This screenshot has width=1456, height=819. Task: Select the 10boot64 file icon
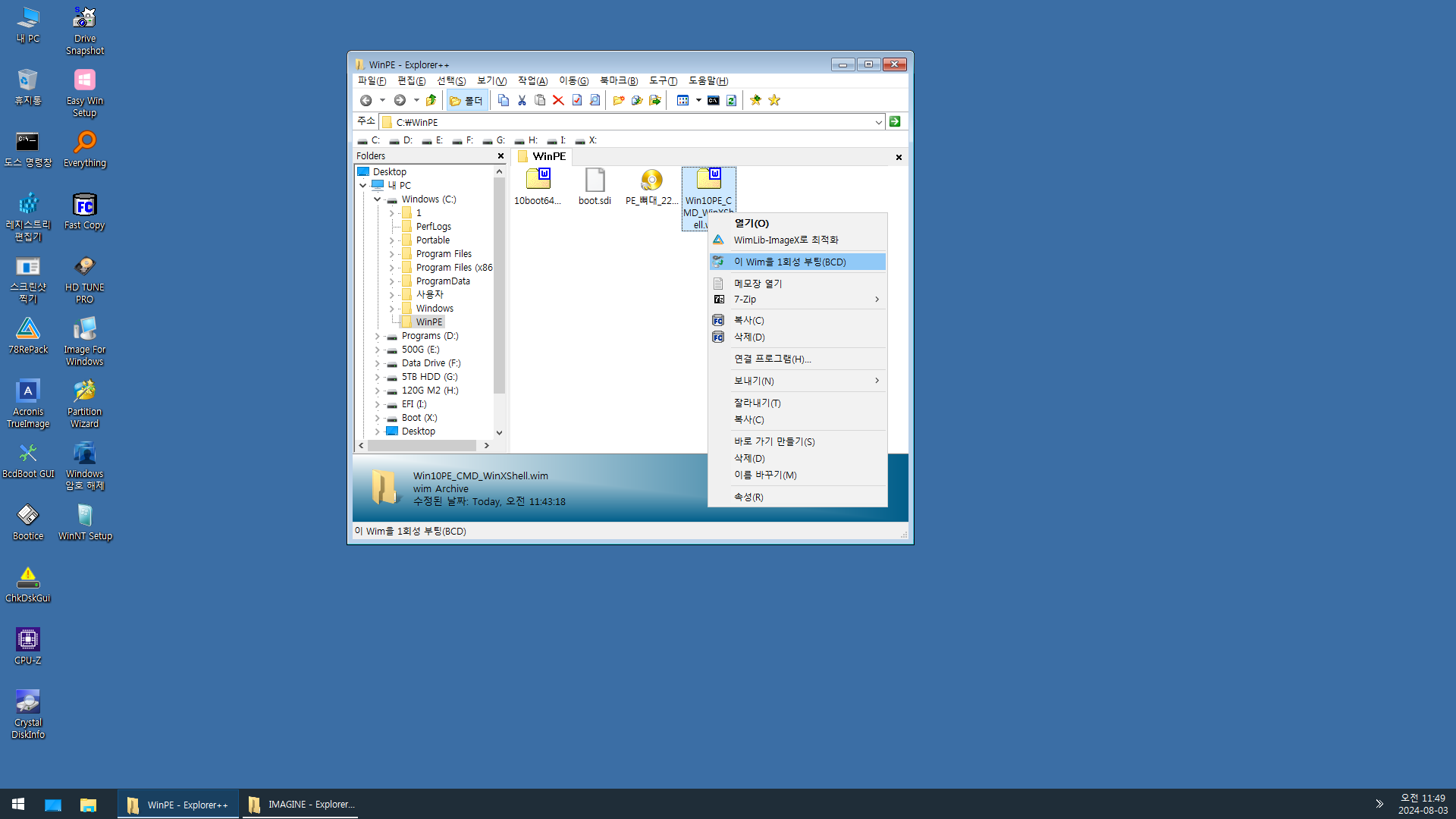pyautogui.click(x=538, y=187)
